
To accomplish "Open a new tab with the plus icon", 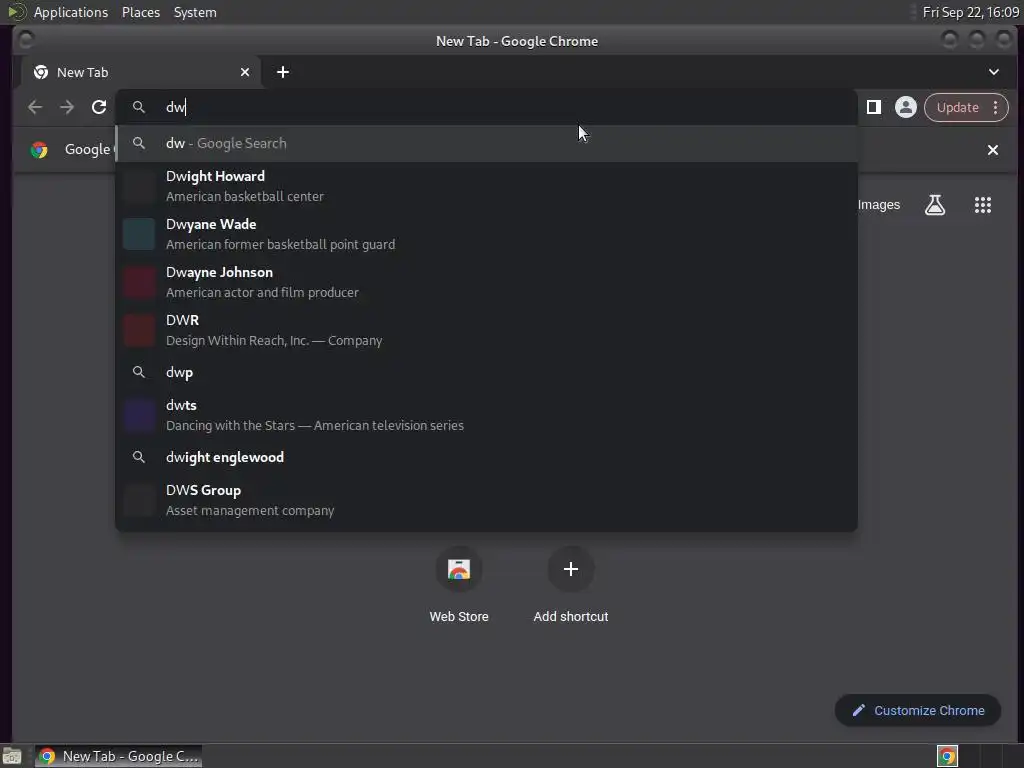I will [x=283, y=72].
